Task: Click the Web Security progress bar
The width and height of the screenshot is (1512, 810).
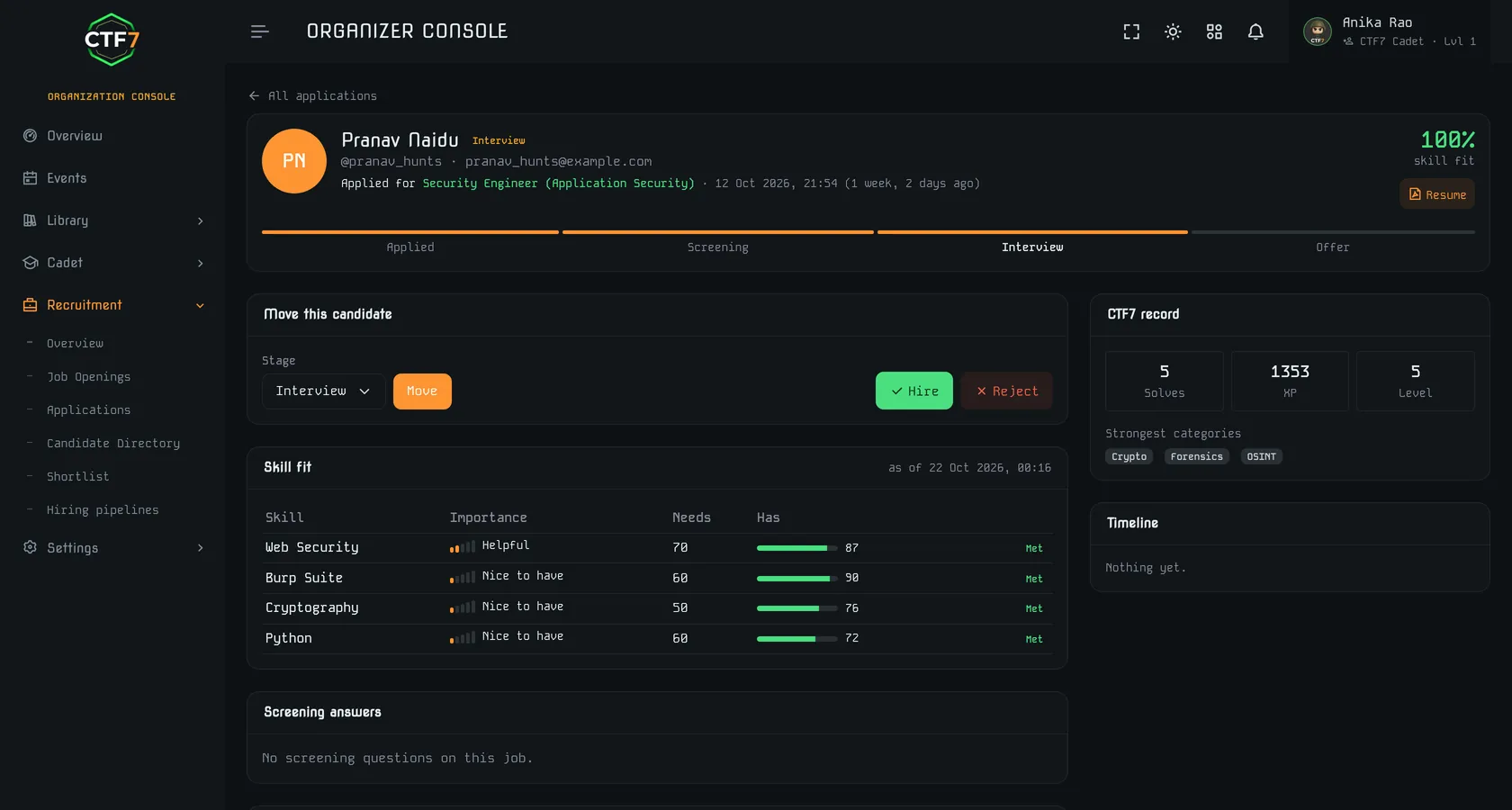Action: point(797,548)
